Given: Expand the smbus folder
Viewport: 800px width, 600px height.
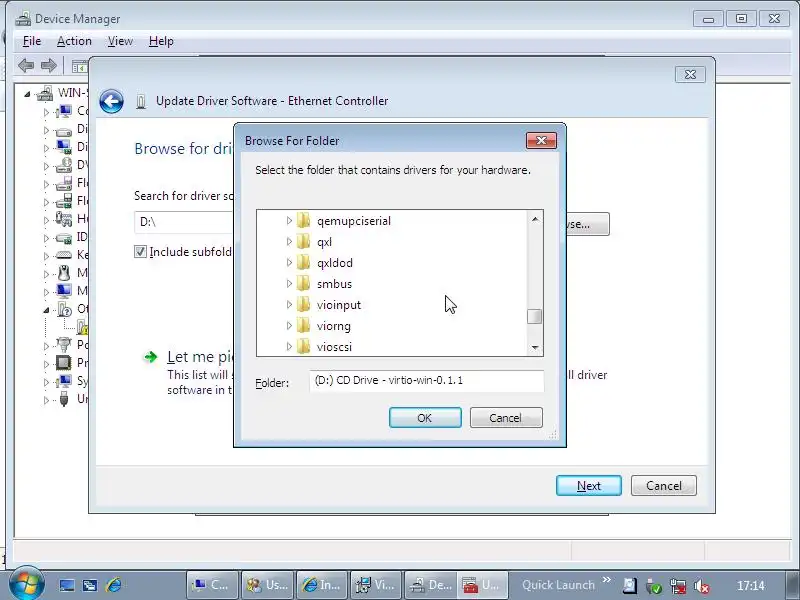Looking at the screenshot, I should (289, 283).
